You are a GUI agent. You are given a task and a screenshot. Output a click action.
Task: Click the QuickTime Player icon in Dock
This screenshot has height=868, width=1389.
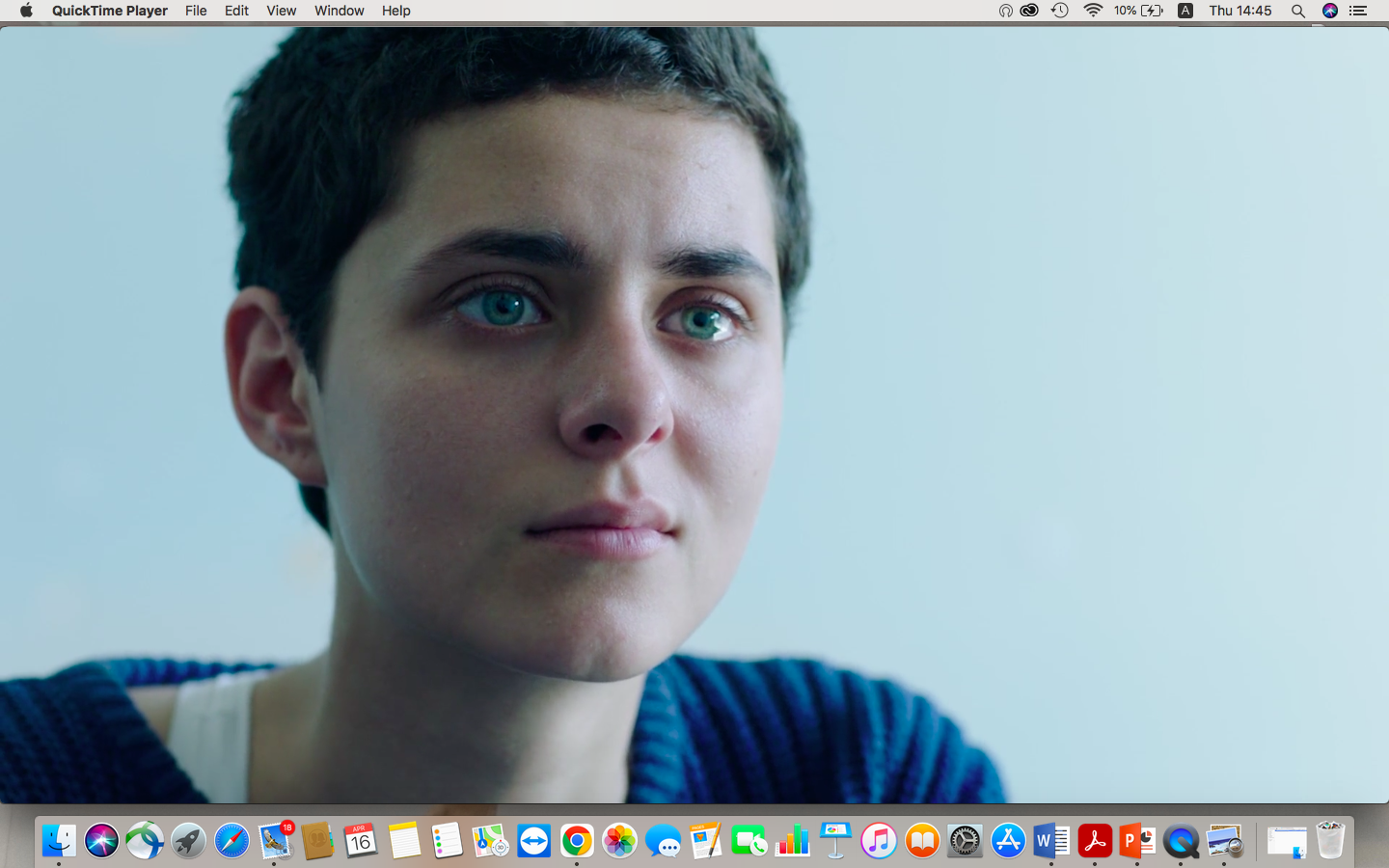click(1181, 841)
